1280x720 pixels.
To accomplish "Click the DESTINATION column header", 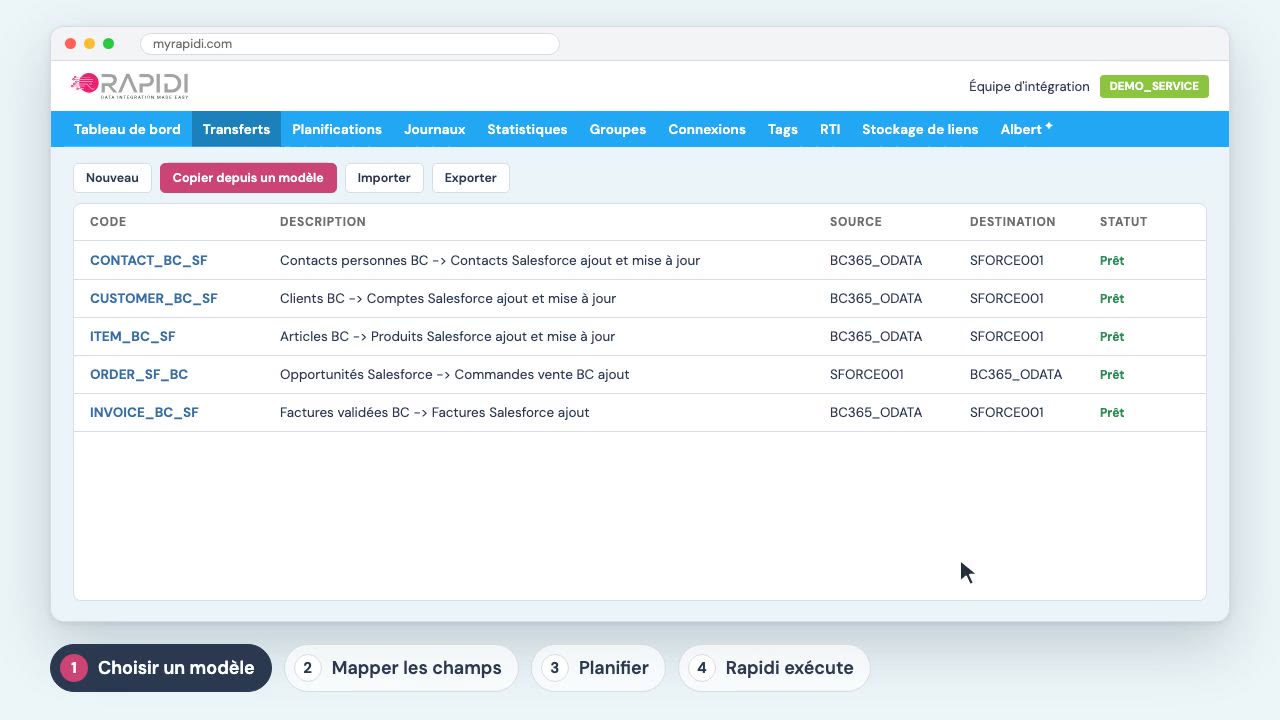I will pyautogui.click(x=1013, y=222).
